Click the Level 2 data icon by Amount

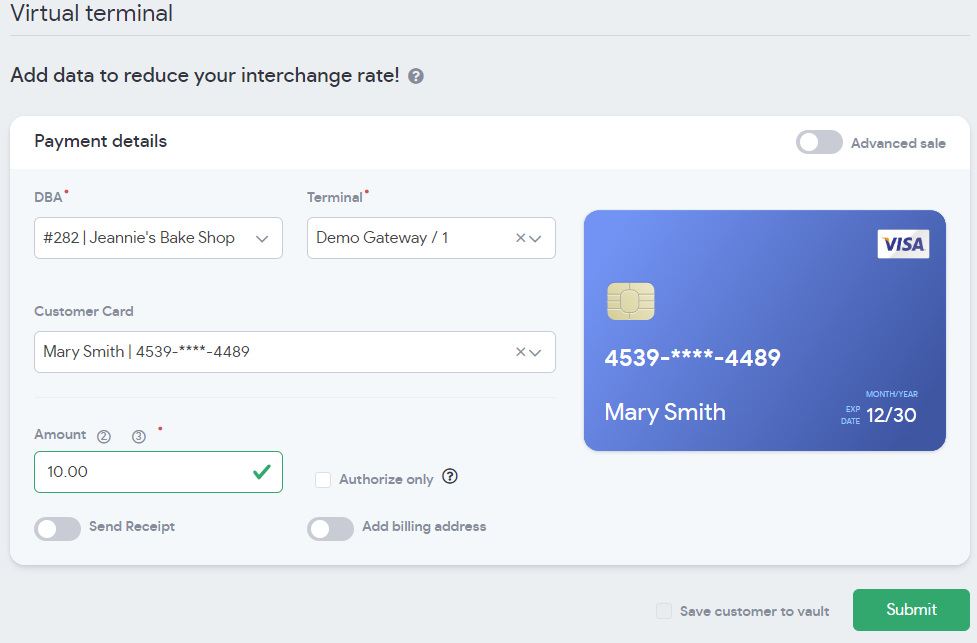pos(104,436)
